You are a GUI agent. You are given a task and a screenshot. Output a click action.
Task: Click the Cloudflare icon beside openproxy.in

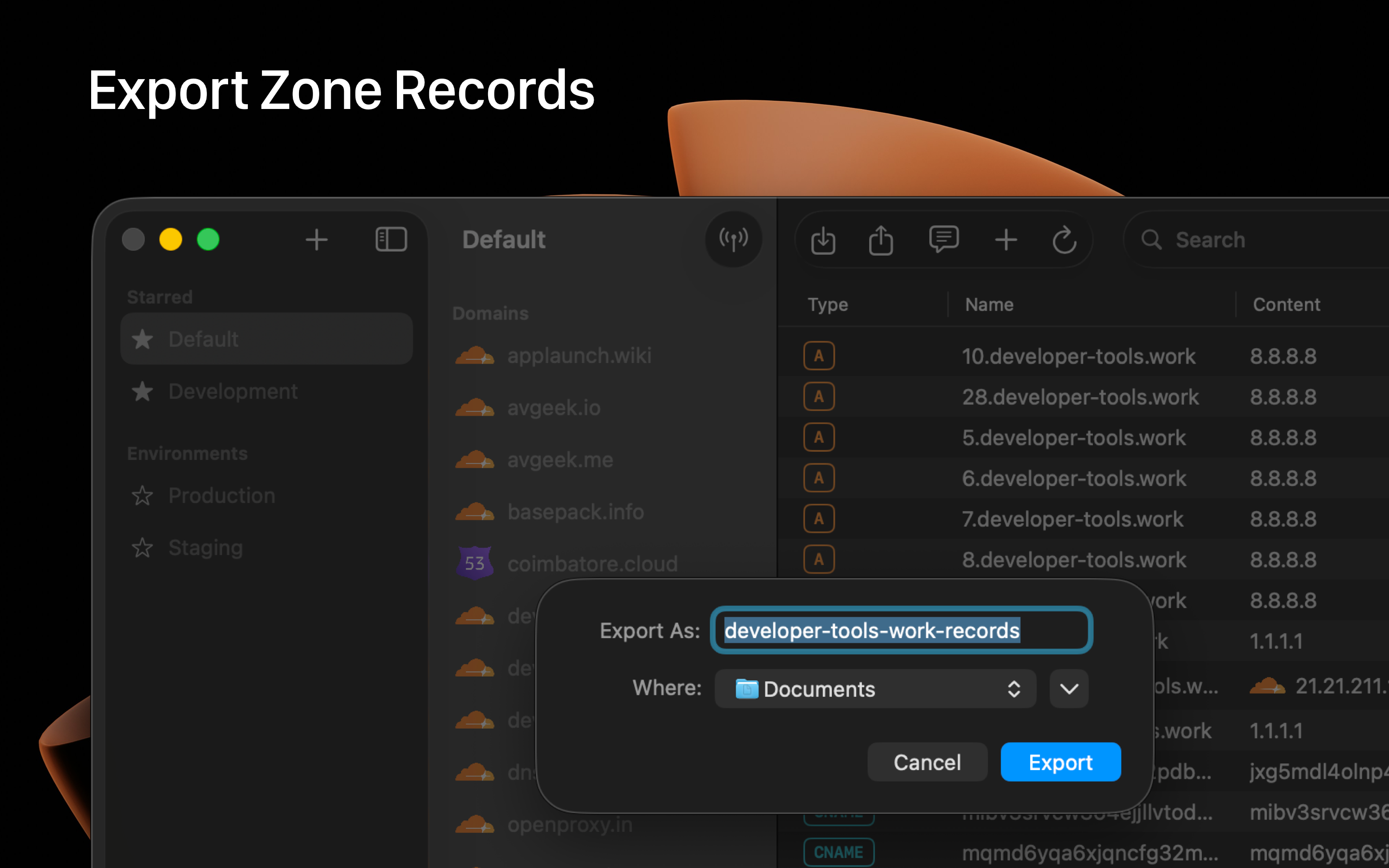475,825
